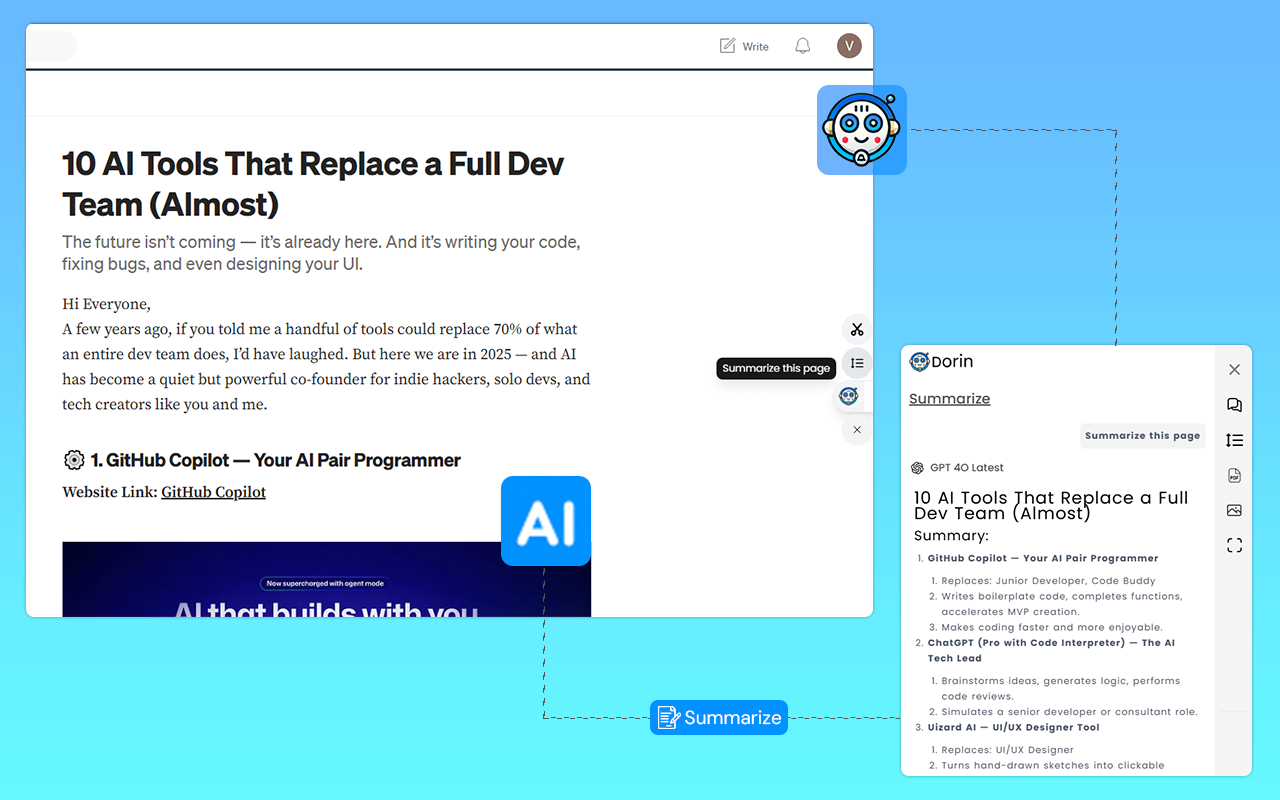1280x800 pixels.
Task: Click the summary line starting "Brainstorms ideas"
Action: [1061, 689]
